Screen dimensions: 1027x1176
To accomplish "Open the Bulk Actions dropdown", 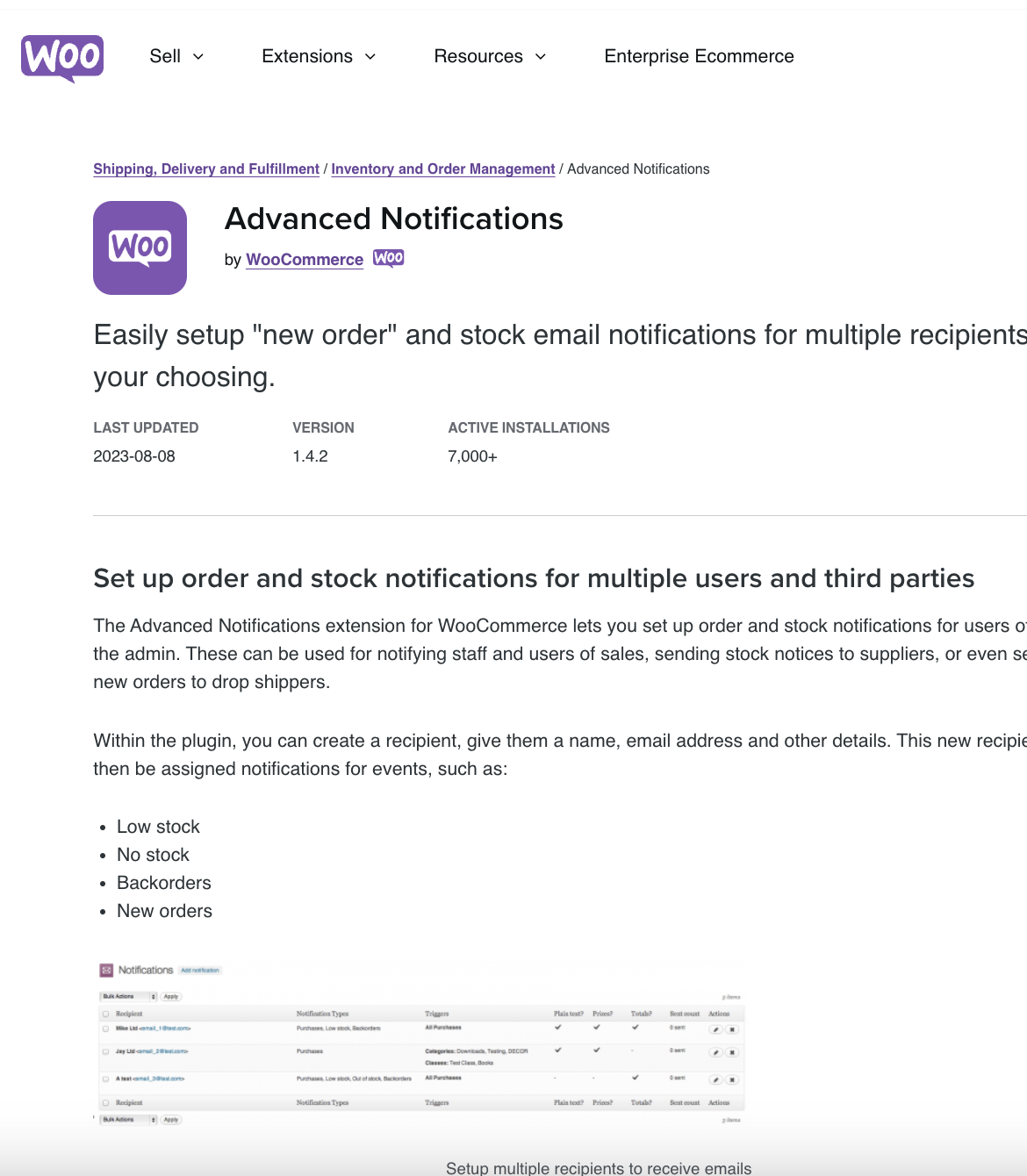I will (x=127, y=997).
